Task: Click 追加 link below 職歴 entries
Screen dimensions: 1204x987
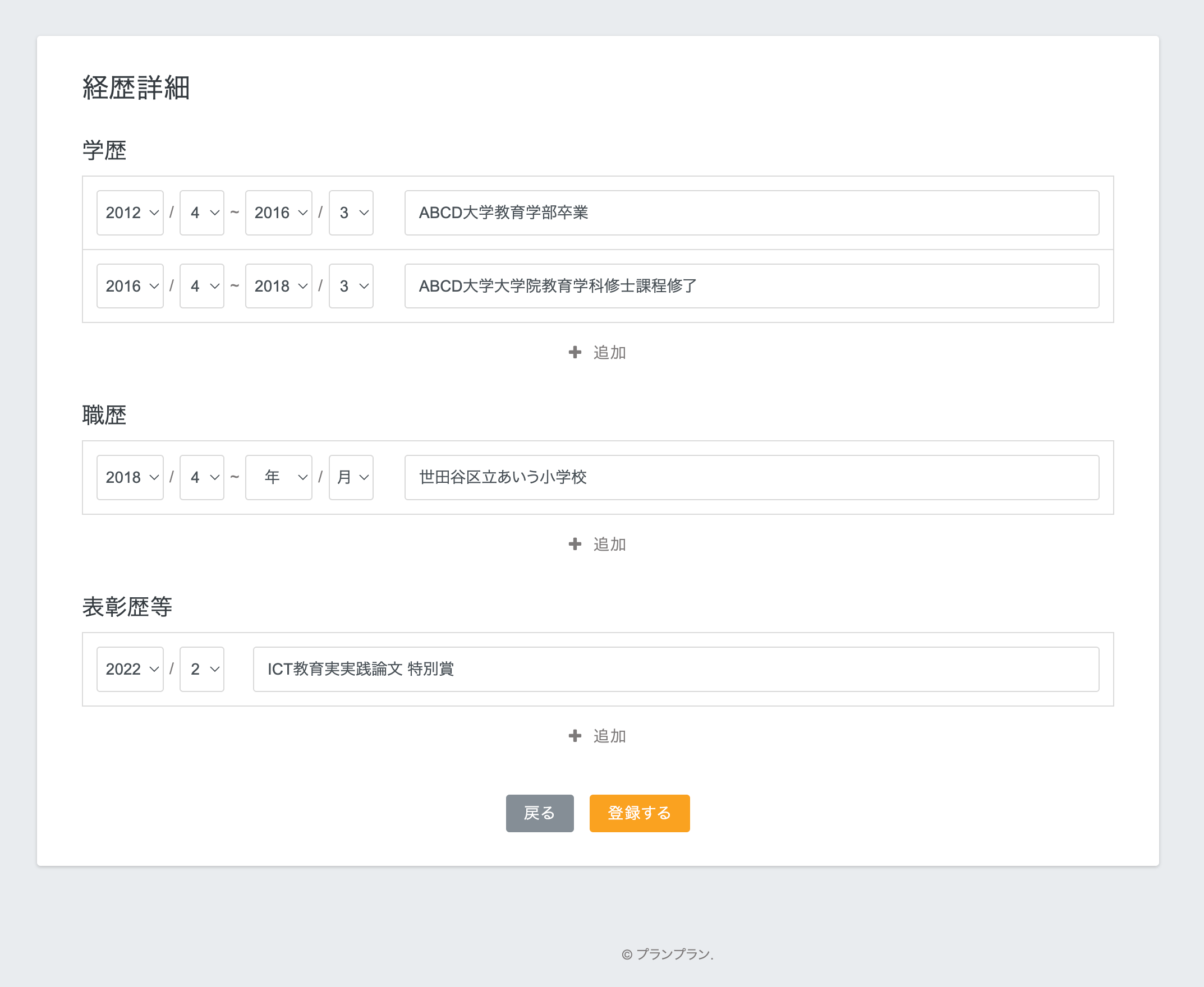Action: click(609, 544)
